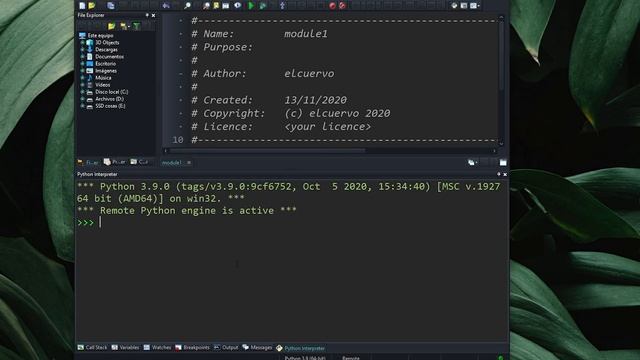Expand the Documentos folder
640x360 pixels.
[x=82, y=57]
